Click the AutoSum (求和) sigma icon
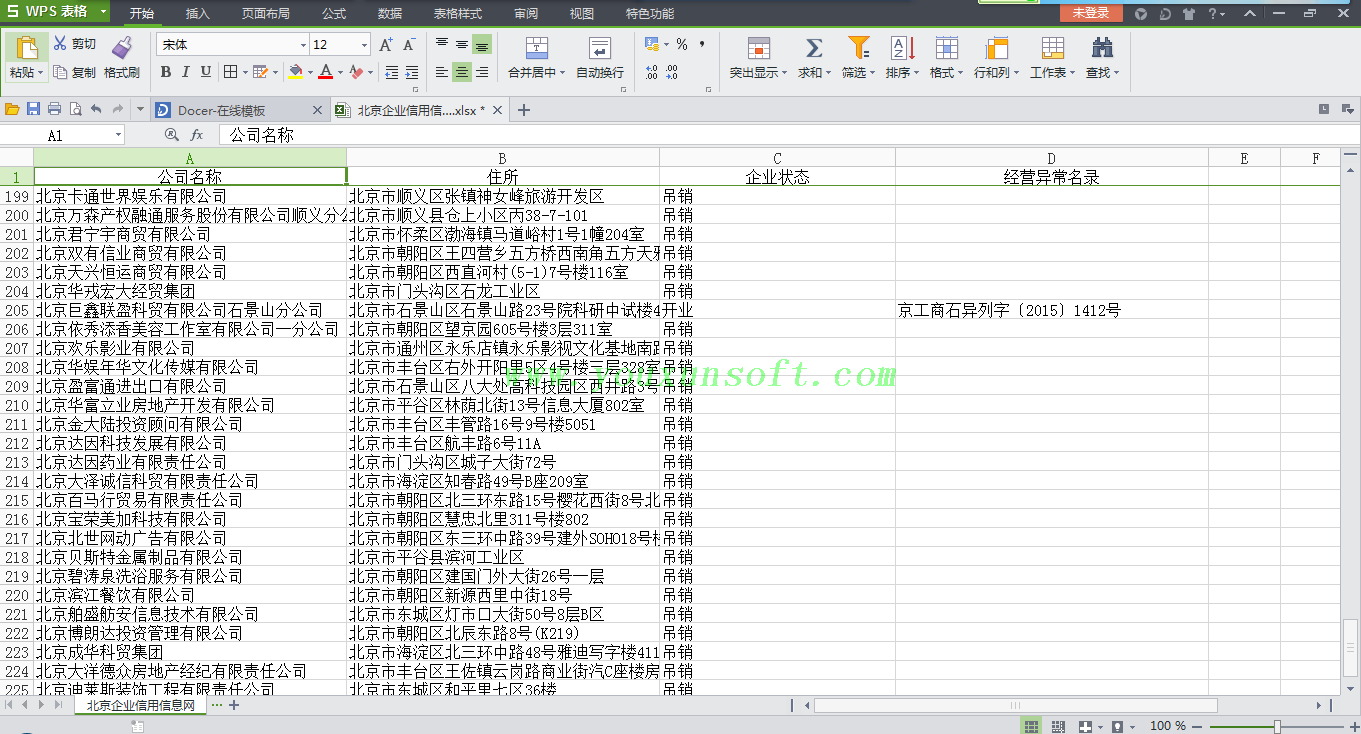This screenshot has width=1361, height=734. 813,48
